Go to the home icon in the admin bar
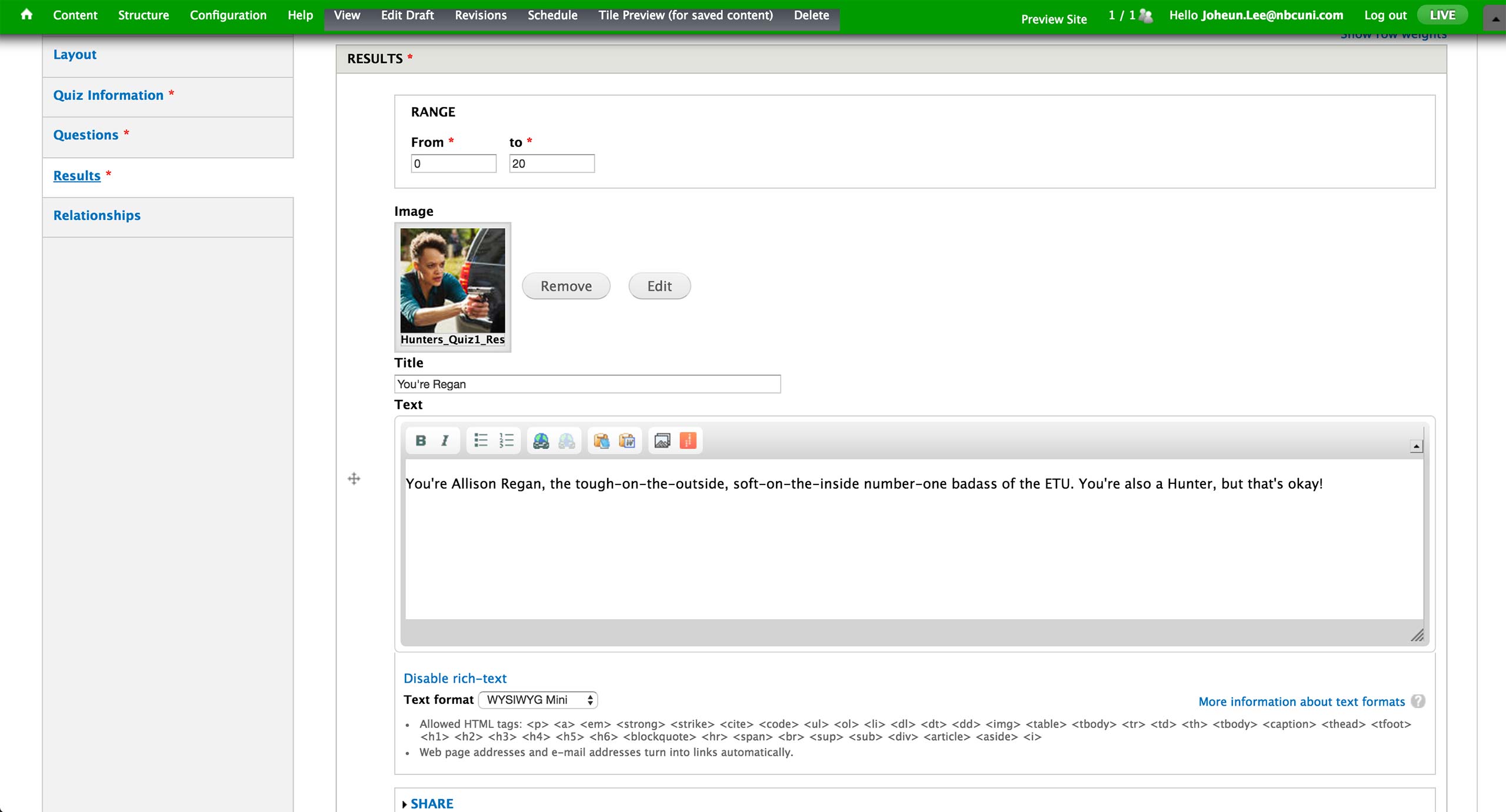Image resolution: width=1506 pixels, height=812 pixels. pyautogui.click(x=26, y=15)
